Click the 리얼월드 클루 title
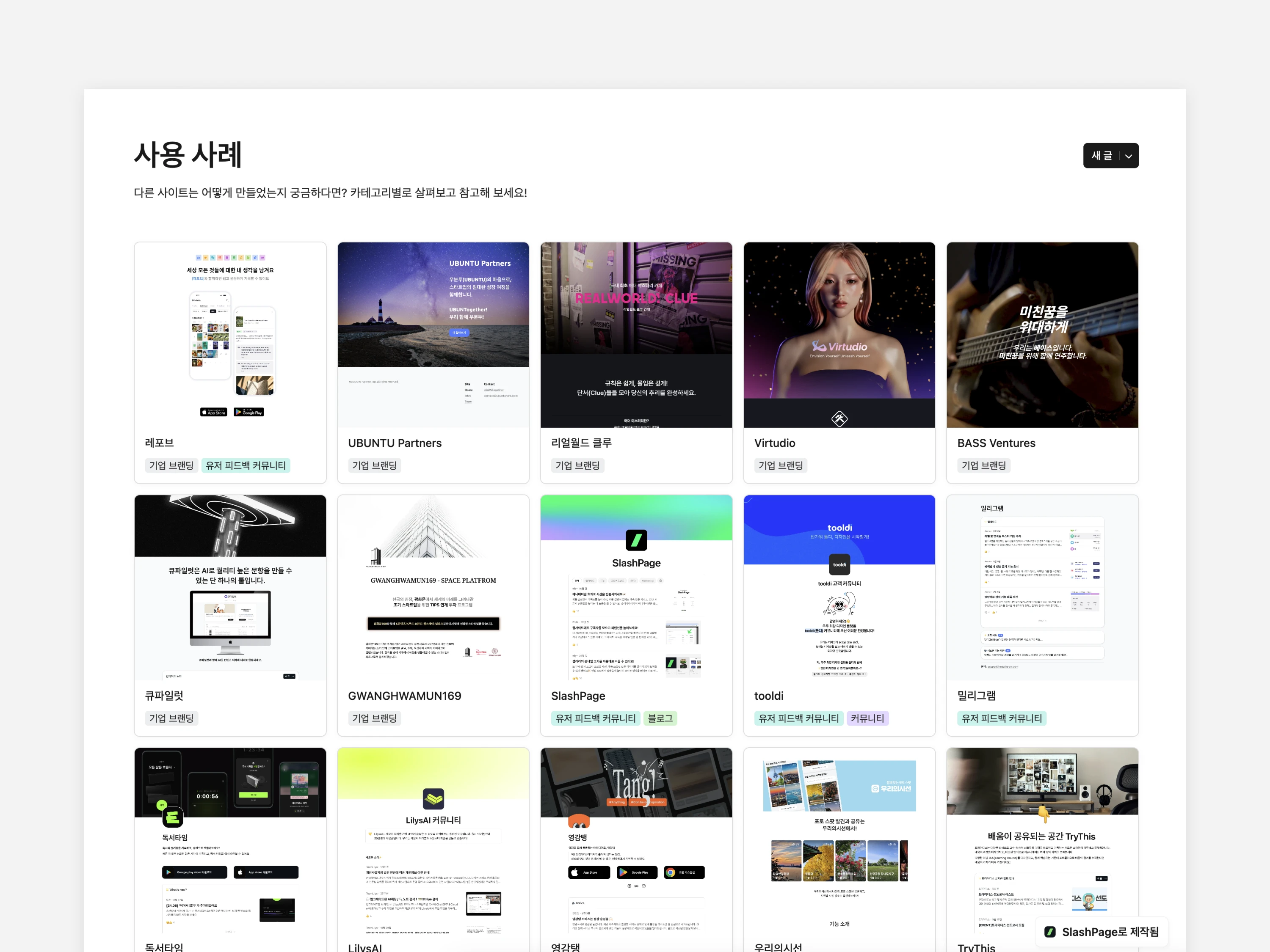1270x952 pixels. pyautogui.click(x=581, y=443)
